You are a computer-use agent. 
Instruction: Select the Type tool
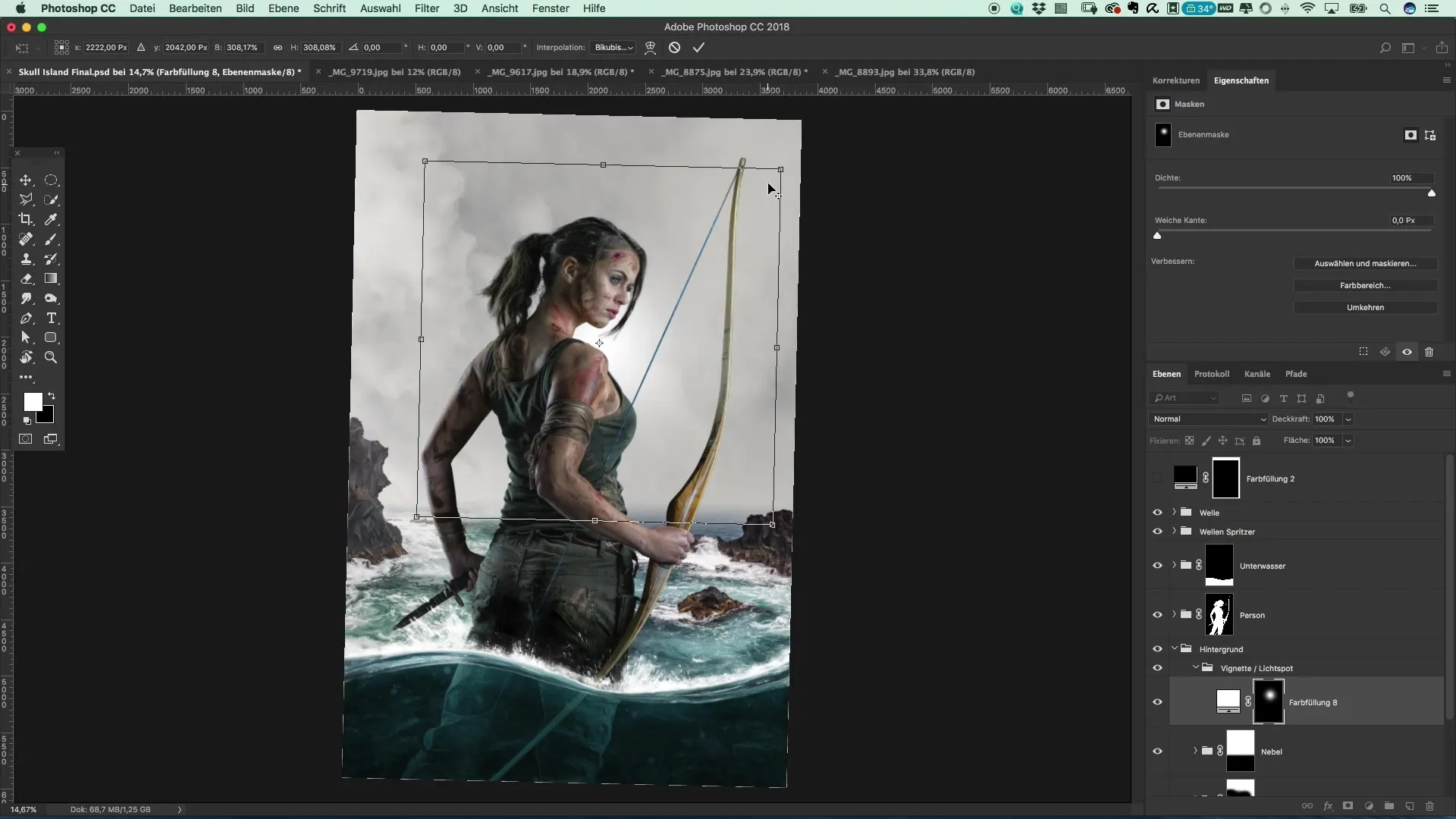coord(51,318)
